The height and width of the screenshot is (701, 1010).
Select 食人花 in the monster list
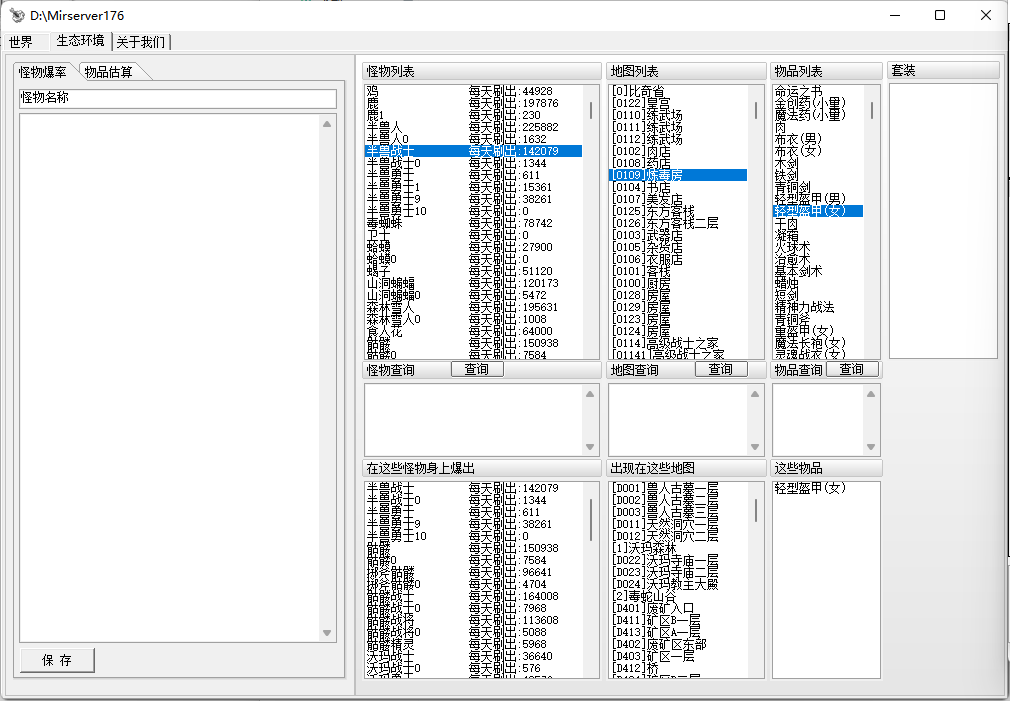(473, 331)
